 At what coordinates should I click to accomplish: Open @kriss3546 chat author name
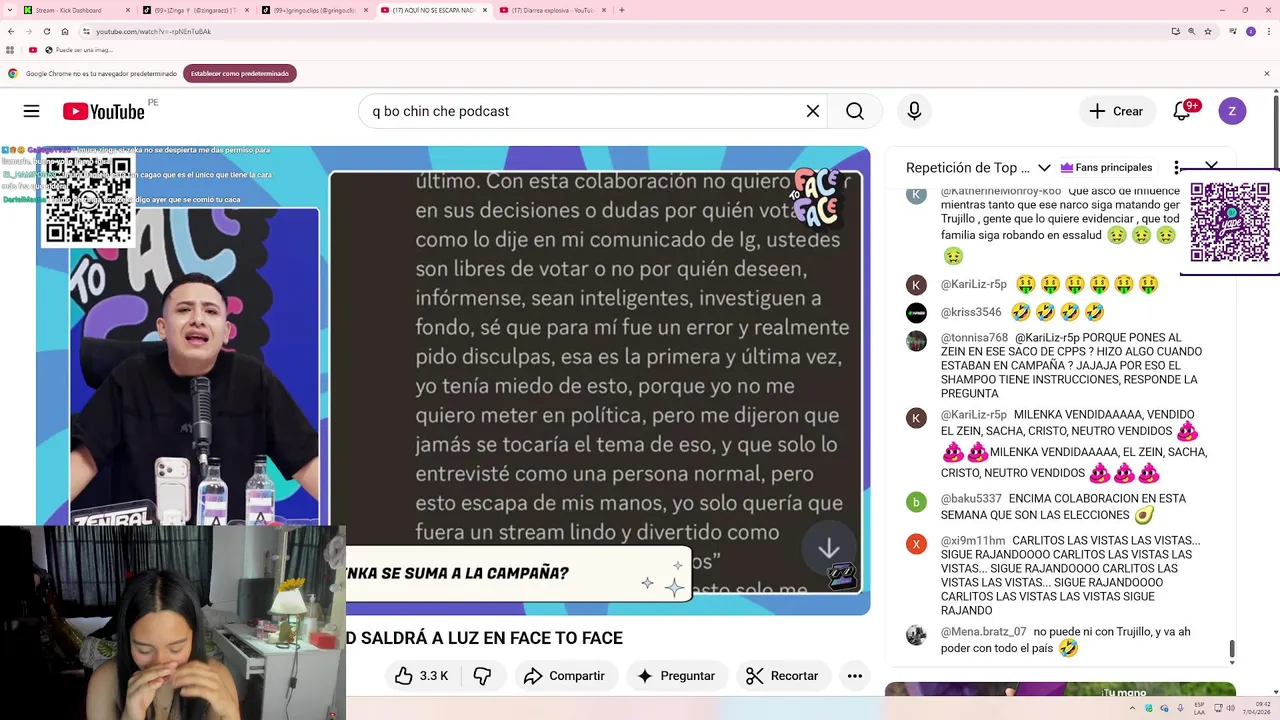click(x=971, y=312)
